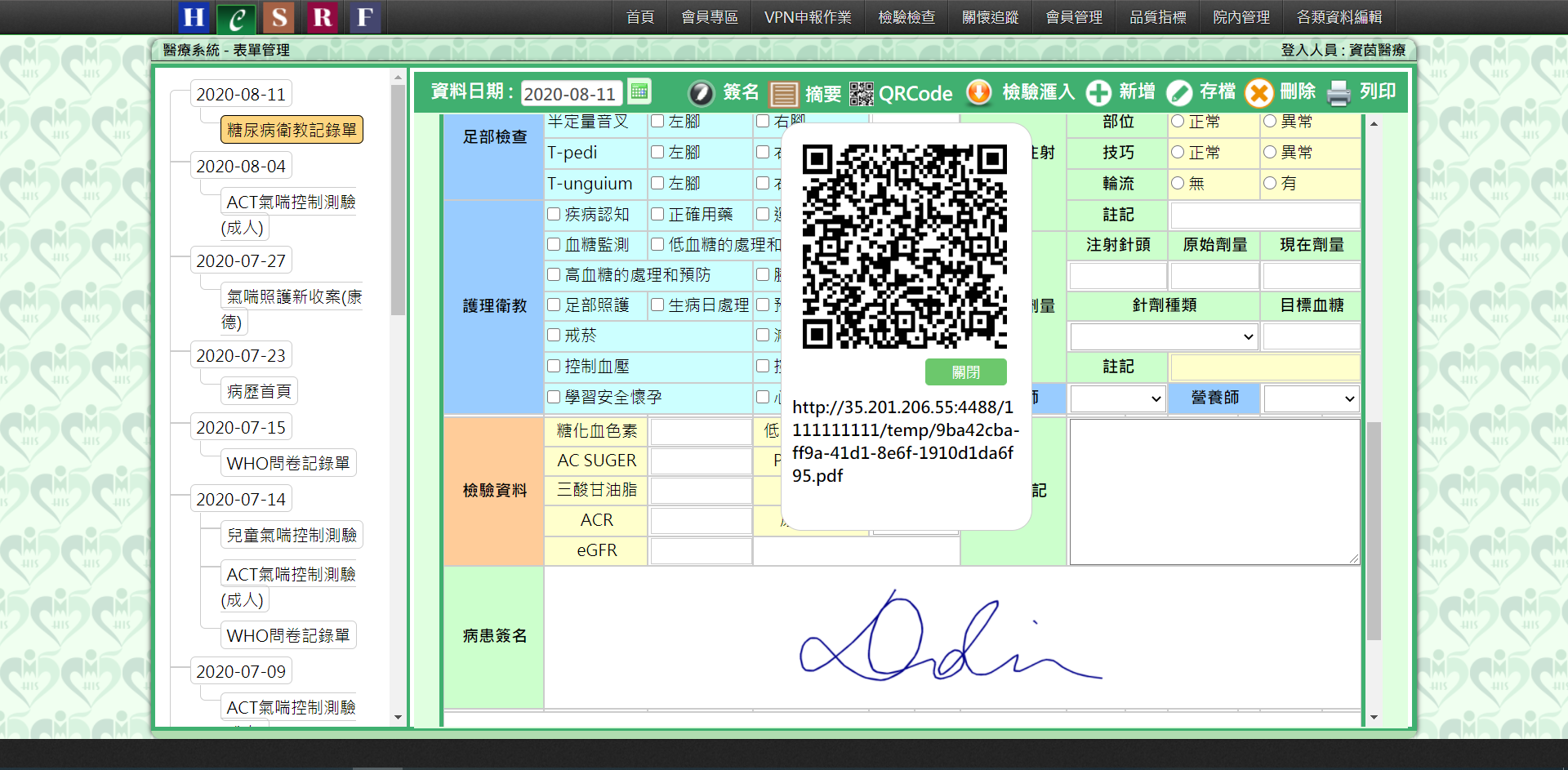Select 2020-07-15 date node
The width and height of the screenshot is (1568, 770).
click(x=241, y=427)
